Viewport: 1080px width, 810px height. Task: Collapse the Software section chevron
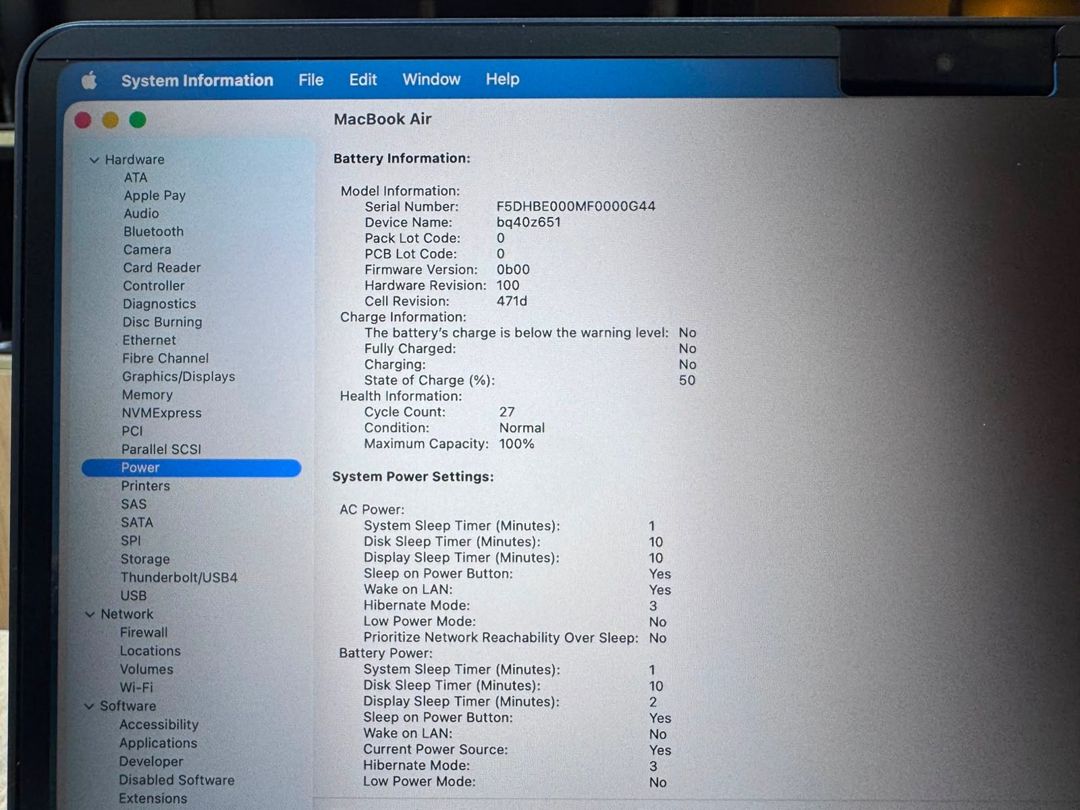pos(89,706)
